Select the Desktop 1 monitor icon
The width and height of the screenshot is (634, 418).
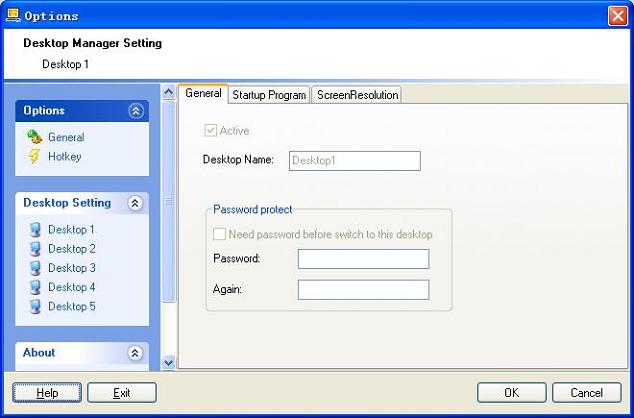[x=36, y=230]
